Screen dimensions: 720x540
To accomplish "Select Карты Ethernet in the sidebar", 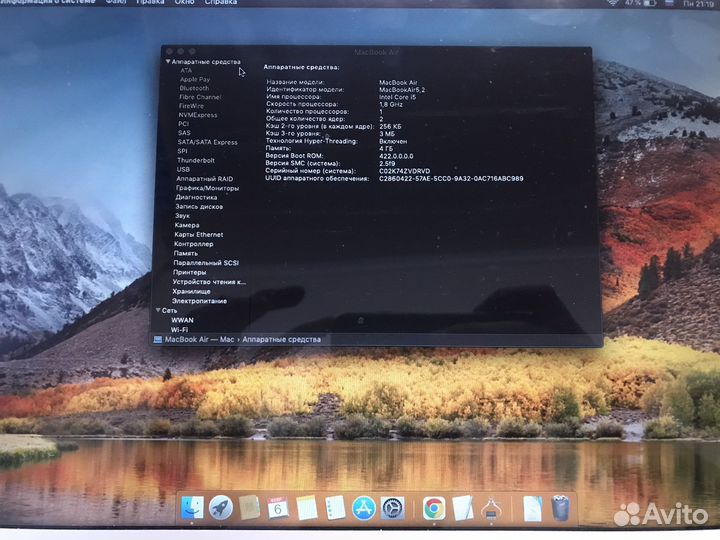I will coord(199,234).
